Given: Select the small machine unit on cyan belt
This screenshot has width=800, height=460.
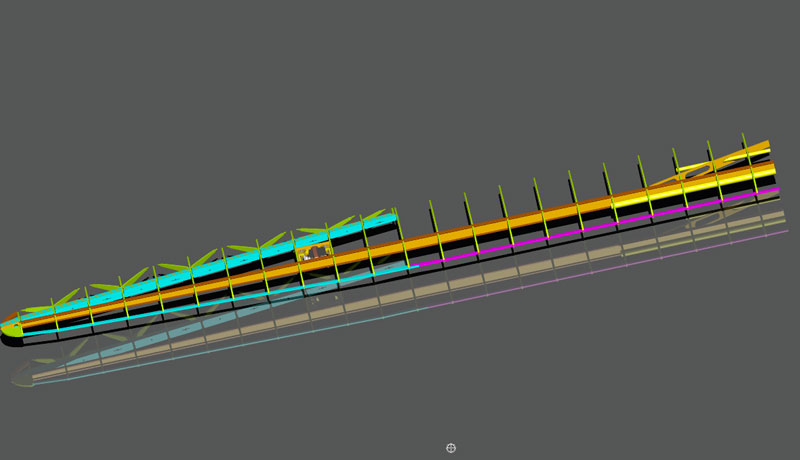Looking at the screenshot, I should point(313,252).
